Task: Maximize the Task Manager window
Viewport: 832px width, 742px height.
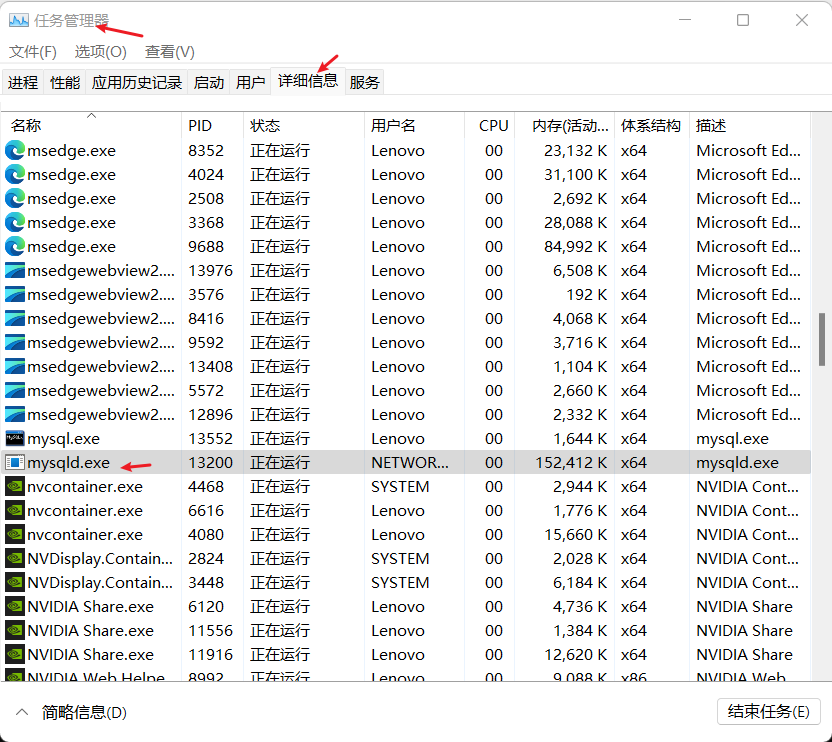Action: (x=743, y=20)
